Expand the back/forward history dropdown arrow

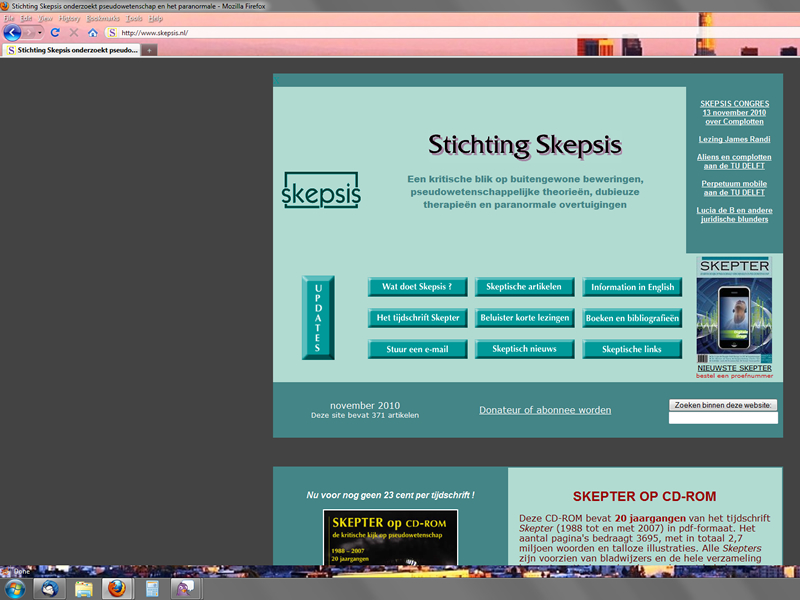(40, 32)
